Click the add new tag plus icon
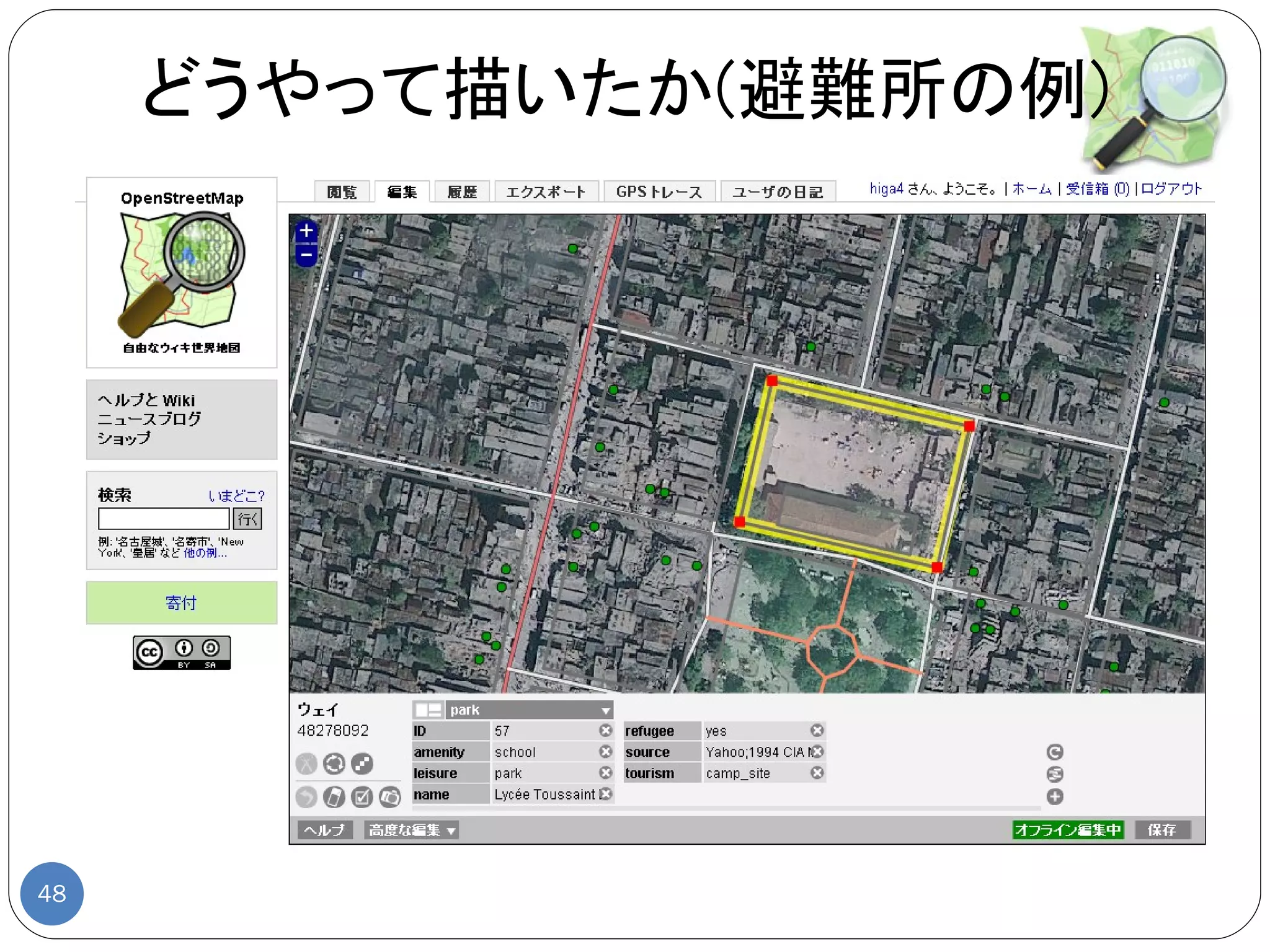 (x=1054, y=796)
